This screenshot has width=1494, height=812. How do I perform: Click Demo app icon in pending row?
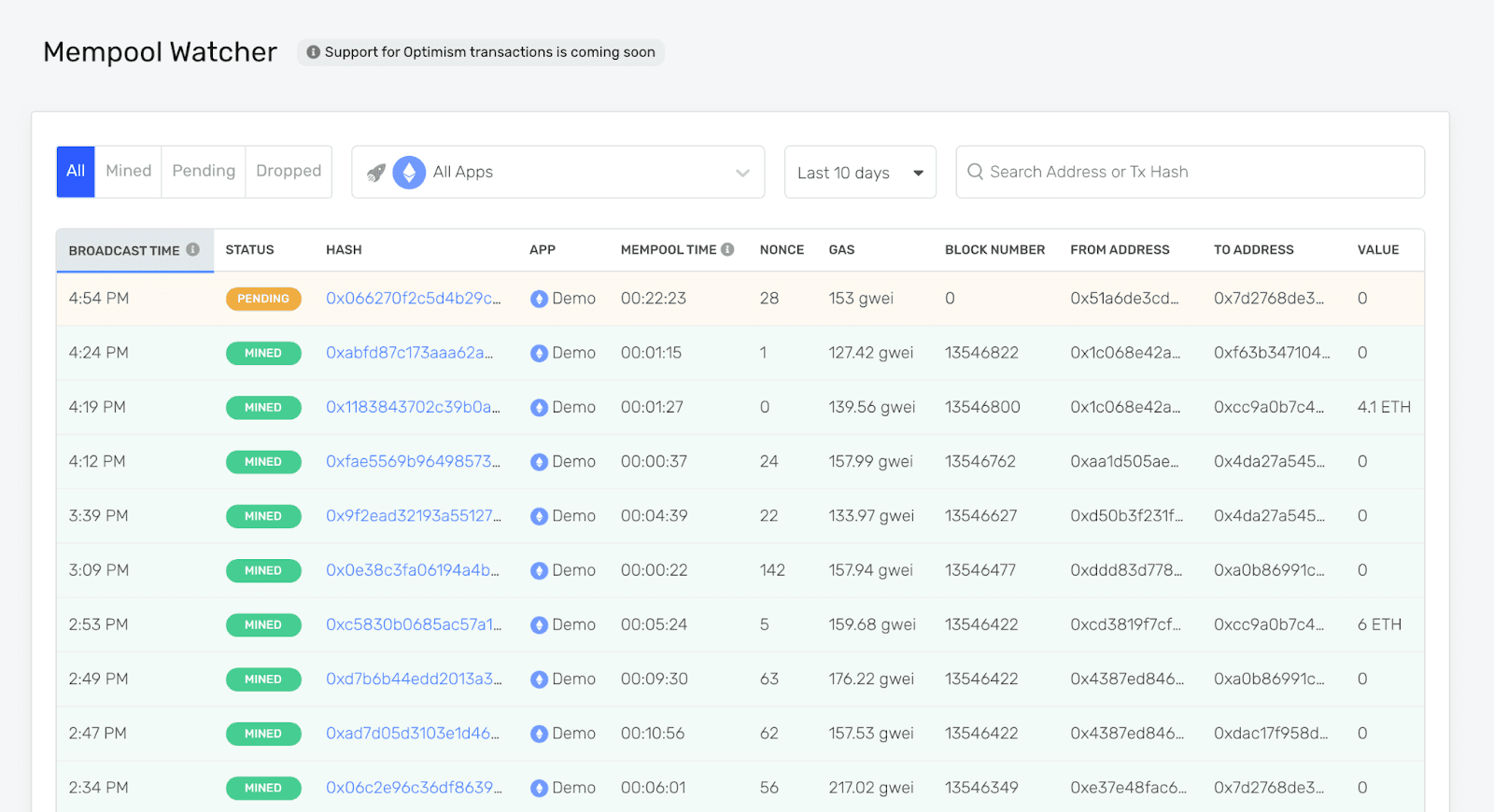point(539,299)
